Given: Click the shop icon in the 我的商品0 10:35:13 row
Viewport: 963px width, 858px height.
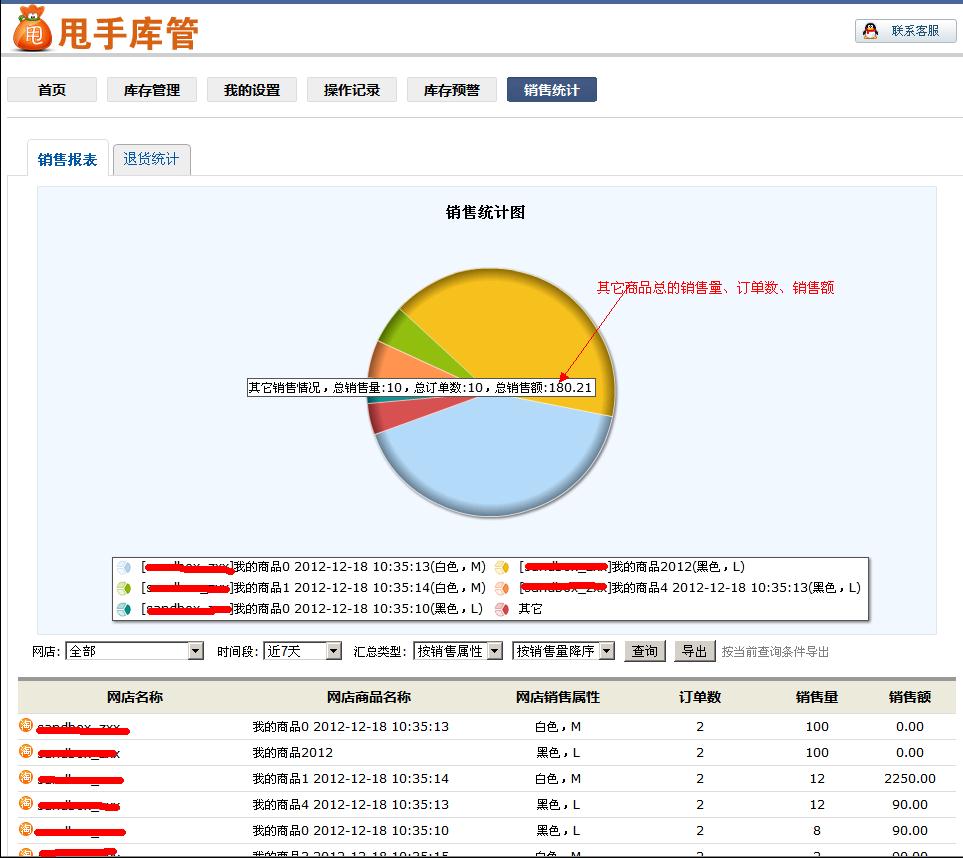Looking at the screenshot, I should coord(26,725).
